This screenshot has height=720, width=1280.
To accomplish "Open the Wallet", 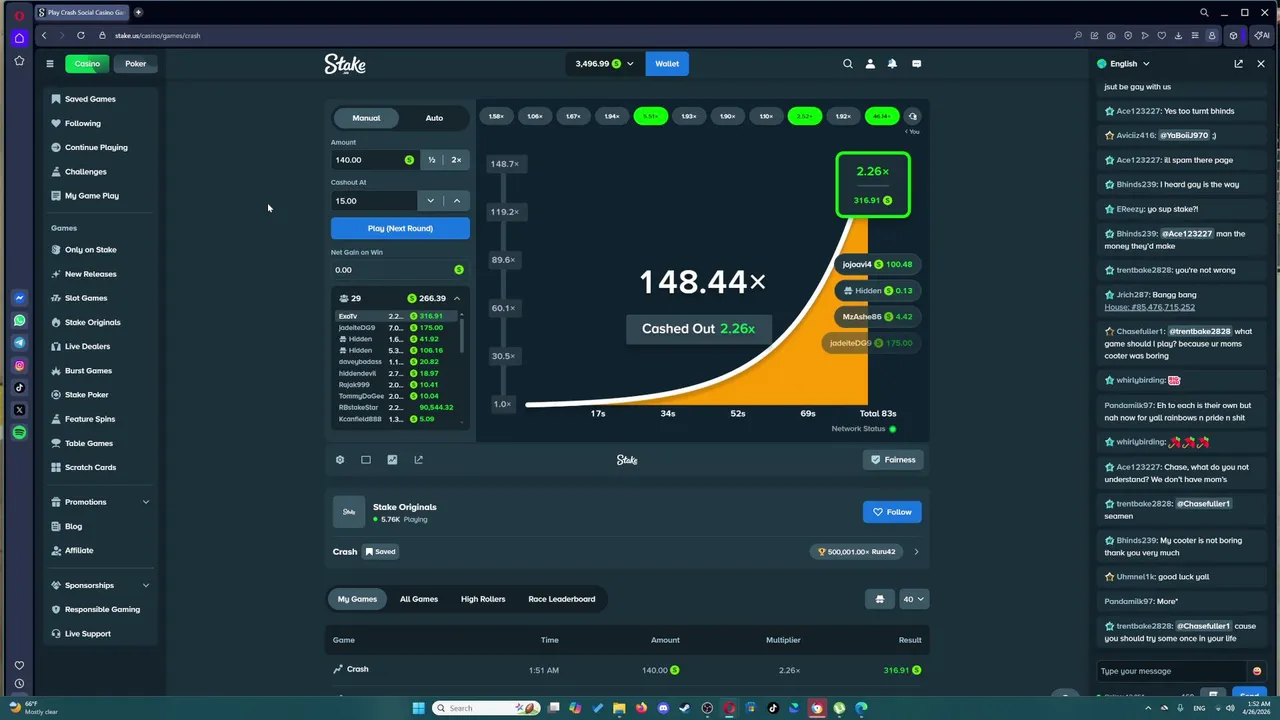I will [667, 64].
